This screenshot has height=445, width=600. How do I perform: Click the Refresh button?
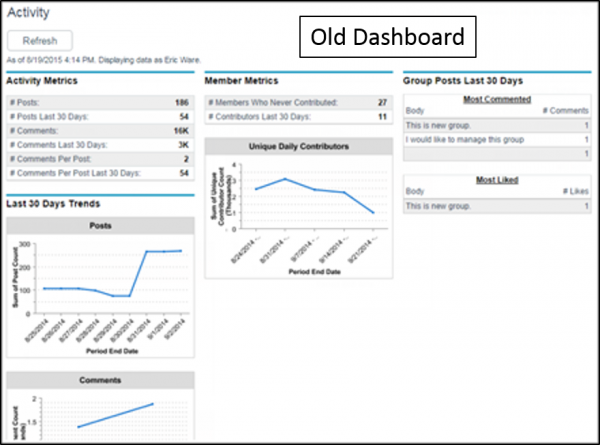tap(40, 41)
